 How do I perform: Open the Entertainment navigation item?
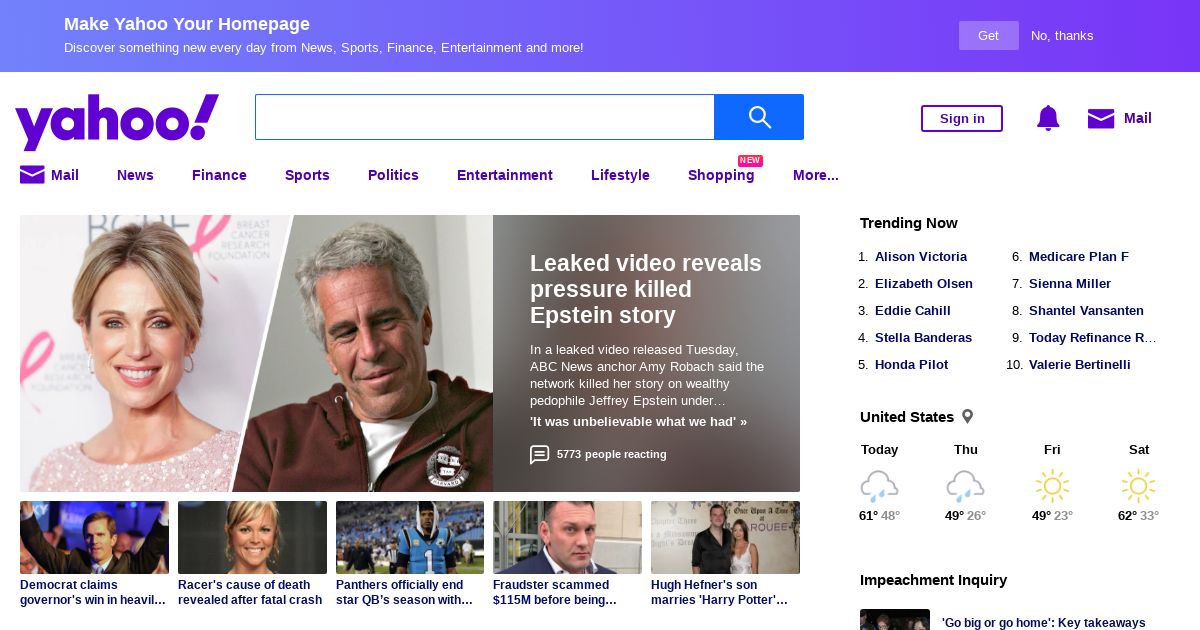point(505,175)
